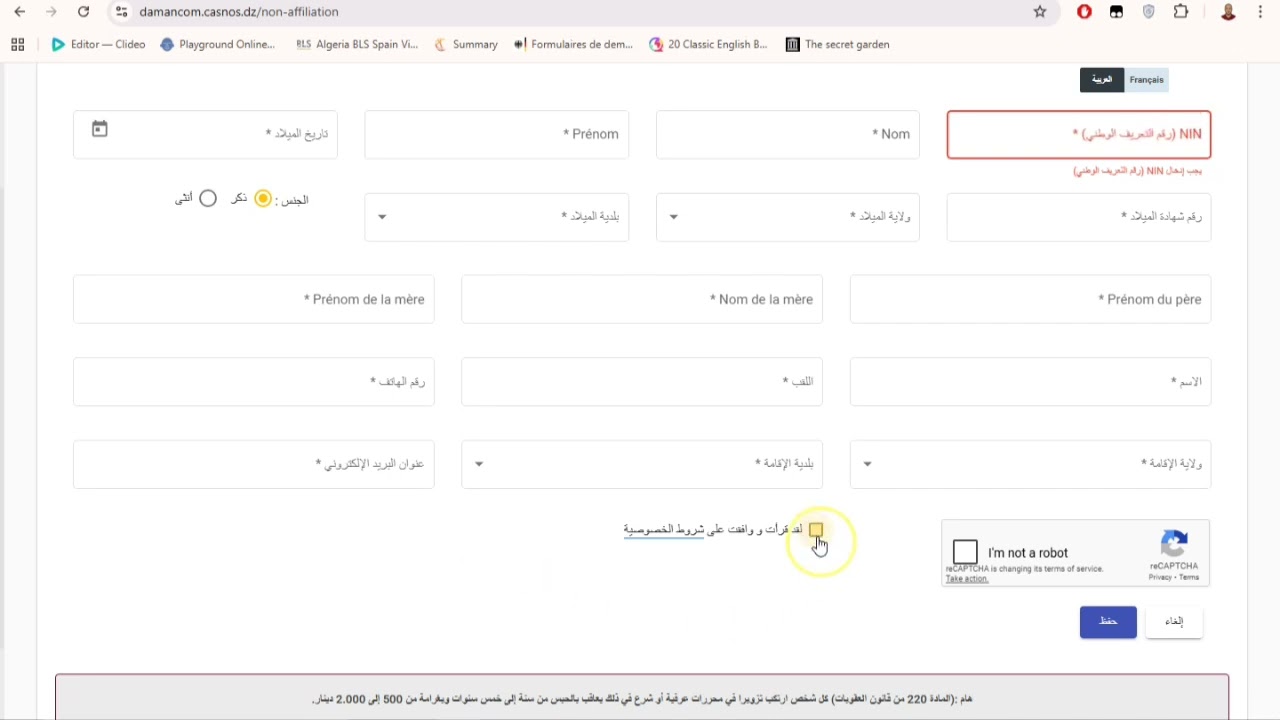Click the address bar URL damancom.casnos.dz
This screenshot has height=720, width=1280.
(x=239, y=12)
